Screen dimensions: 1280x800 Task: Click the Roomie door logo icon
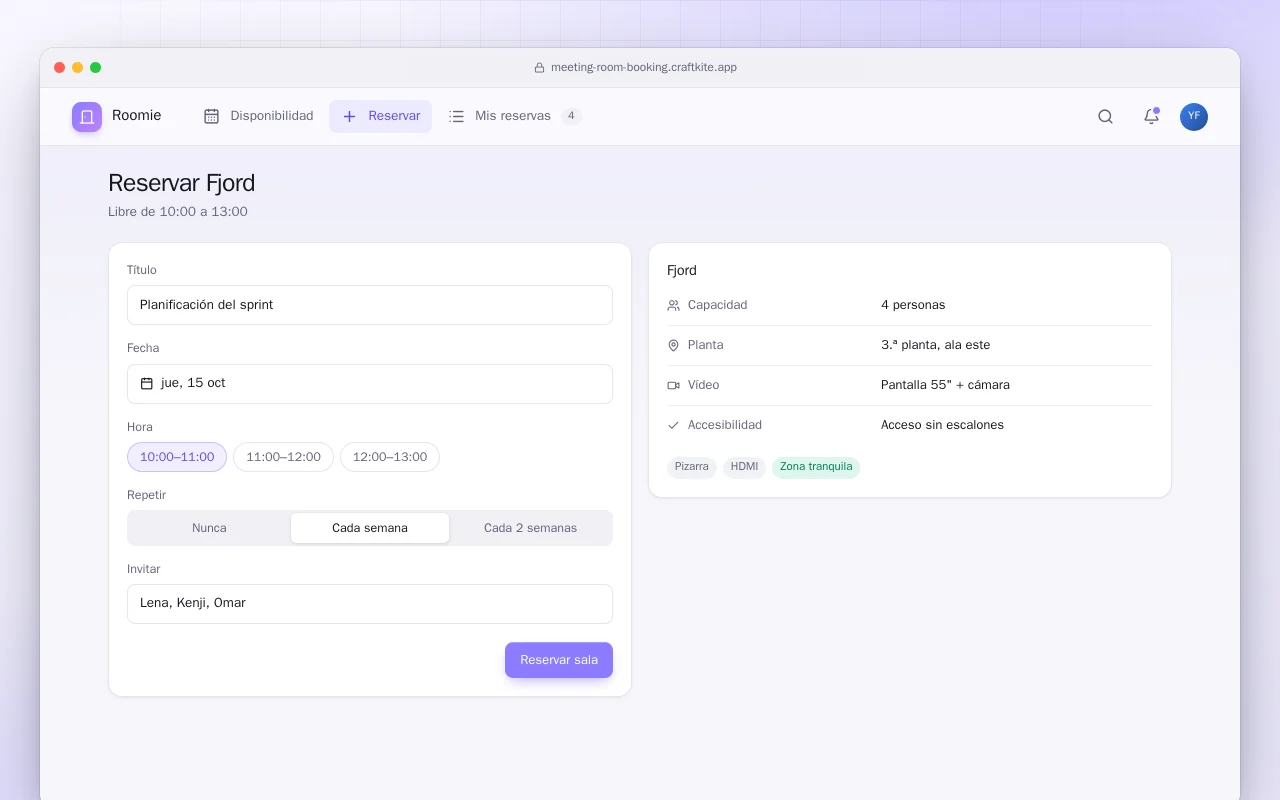tap(87, 117)
